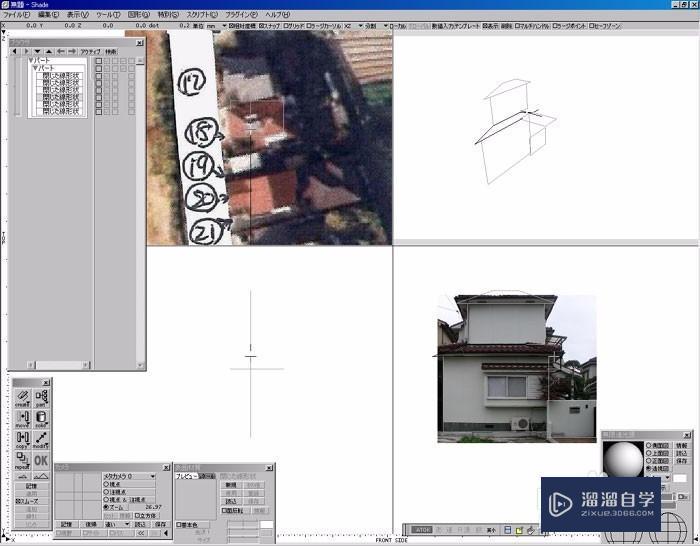Open the スクリプト menu
The height and width of the screenshot is (546, 700).
click(x=202, y=15)
